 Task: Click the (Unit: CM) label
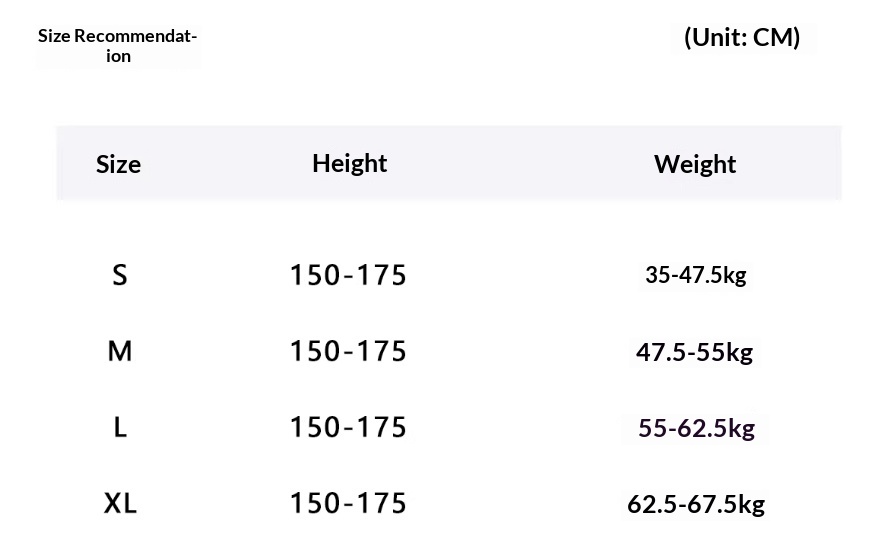tap(742, 38)
